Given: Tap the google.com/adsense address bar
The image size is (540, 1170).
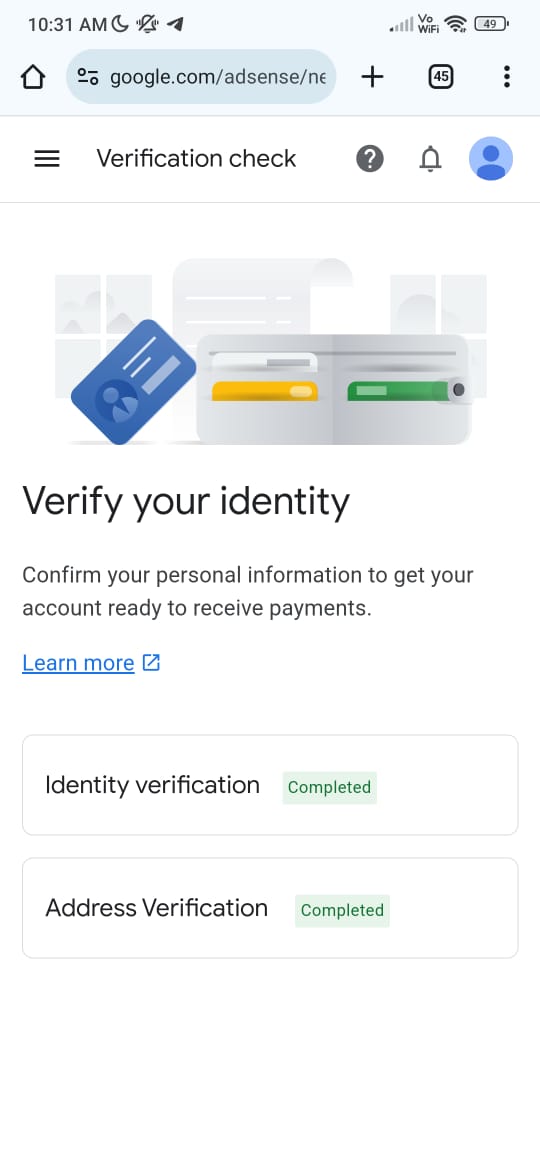Looking at the screenshot, I should pos(201,76).
